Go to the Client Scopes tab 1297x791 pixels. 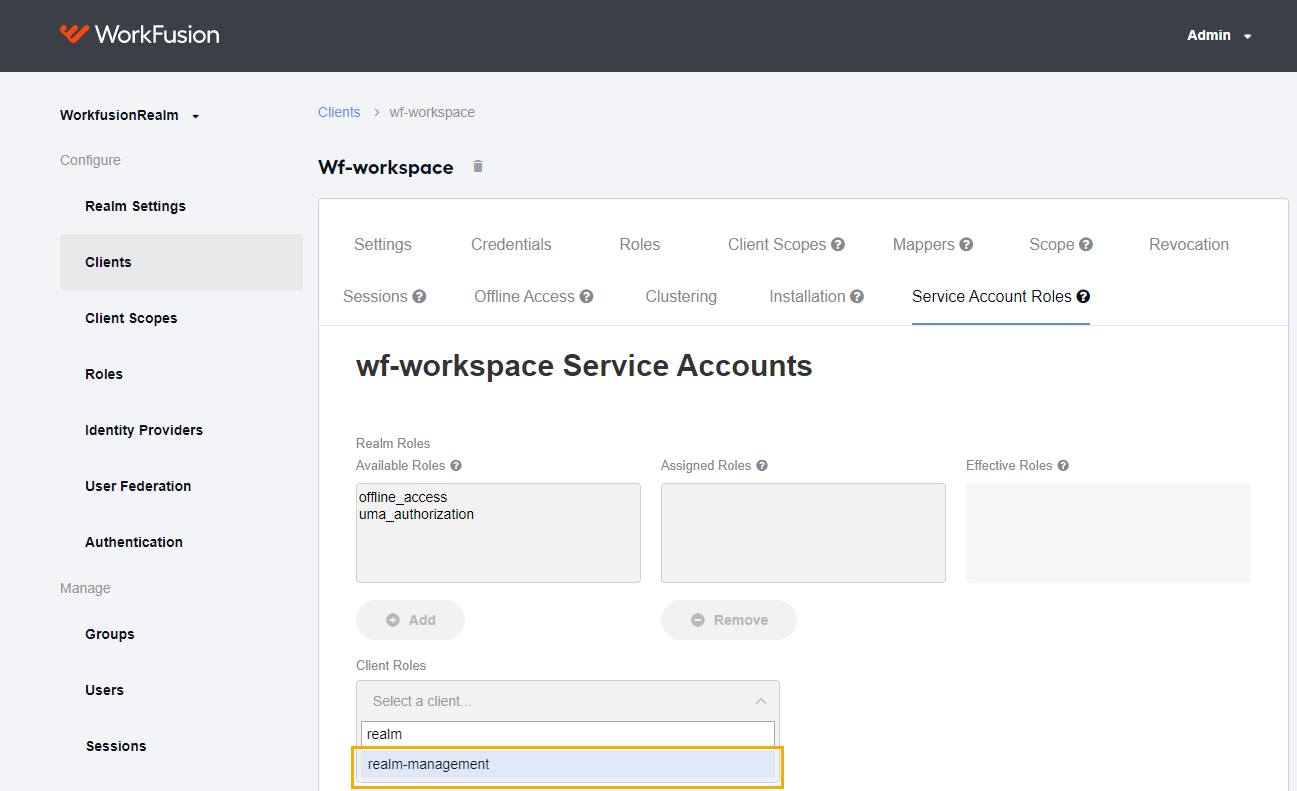(x=777, y=244)
